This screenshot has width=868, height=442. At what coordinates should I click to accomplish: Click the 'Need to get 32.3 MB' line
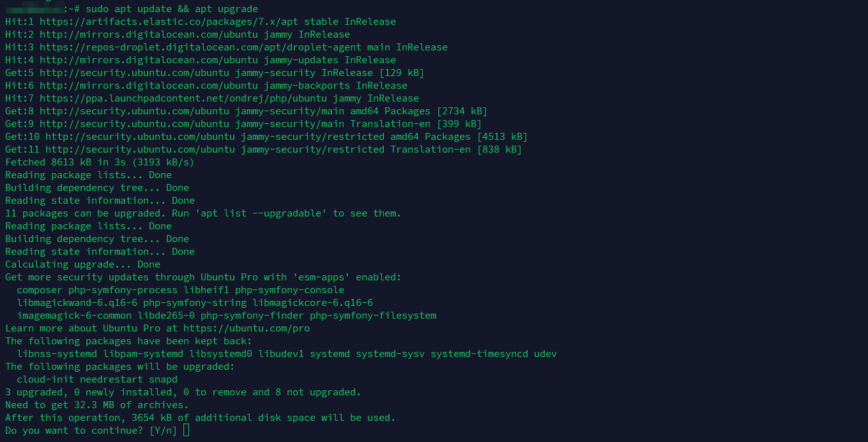96,405
